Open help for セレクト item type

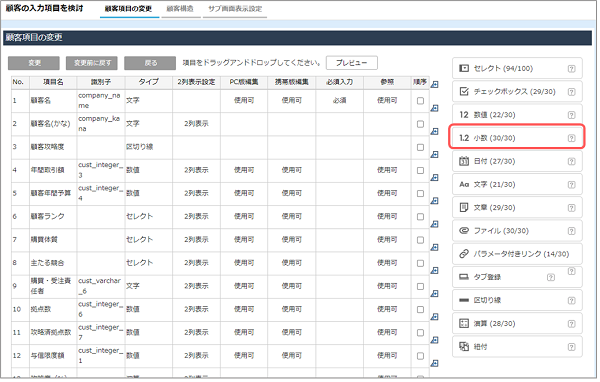coord(571,69)
